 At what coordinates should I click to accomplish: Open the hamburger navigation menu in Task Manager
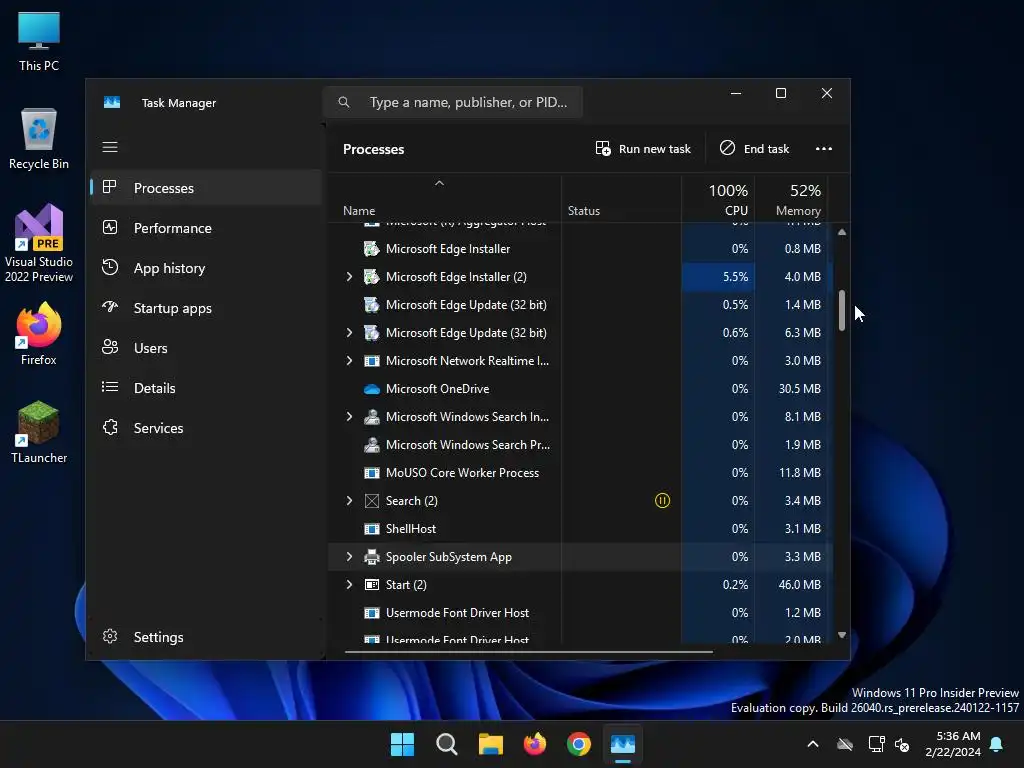coord(110,147)
